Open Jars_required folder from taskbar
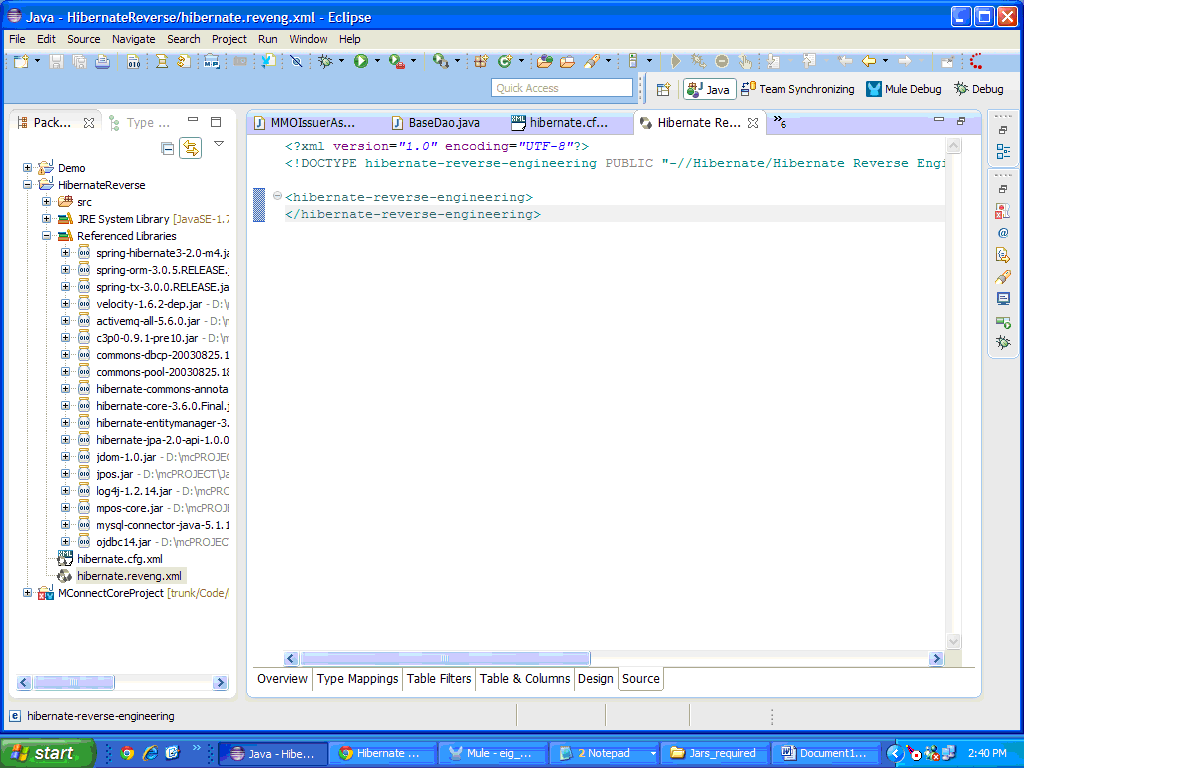The width and height of the screenshot is (1199, 768). tap(714, 753)
